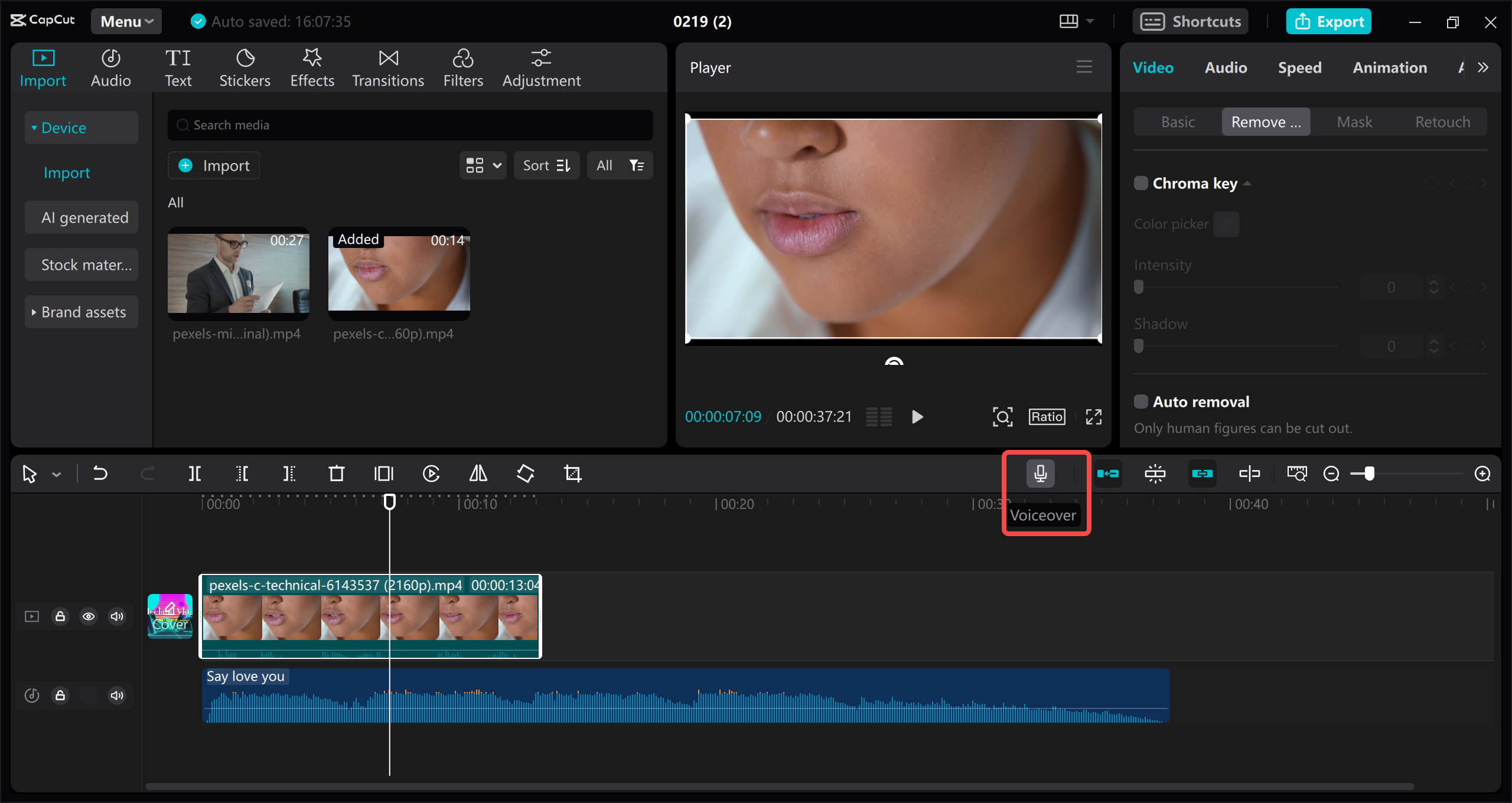Click the Delete clip icon
The height and width of the screenshot is (803, 1512).
click(x=336, y=473)
